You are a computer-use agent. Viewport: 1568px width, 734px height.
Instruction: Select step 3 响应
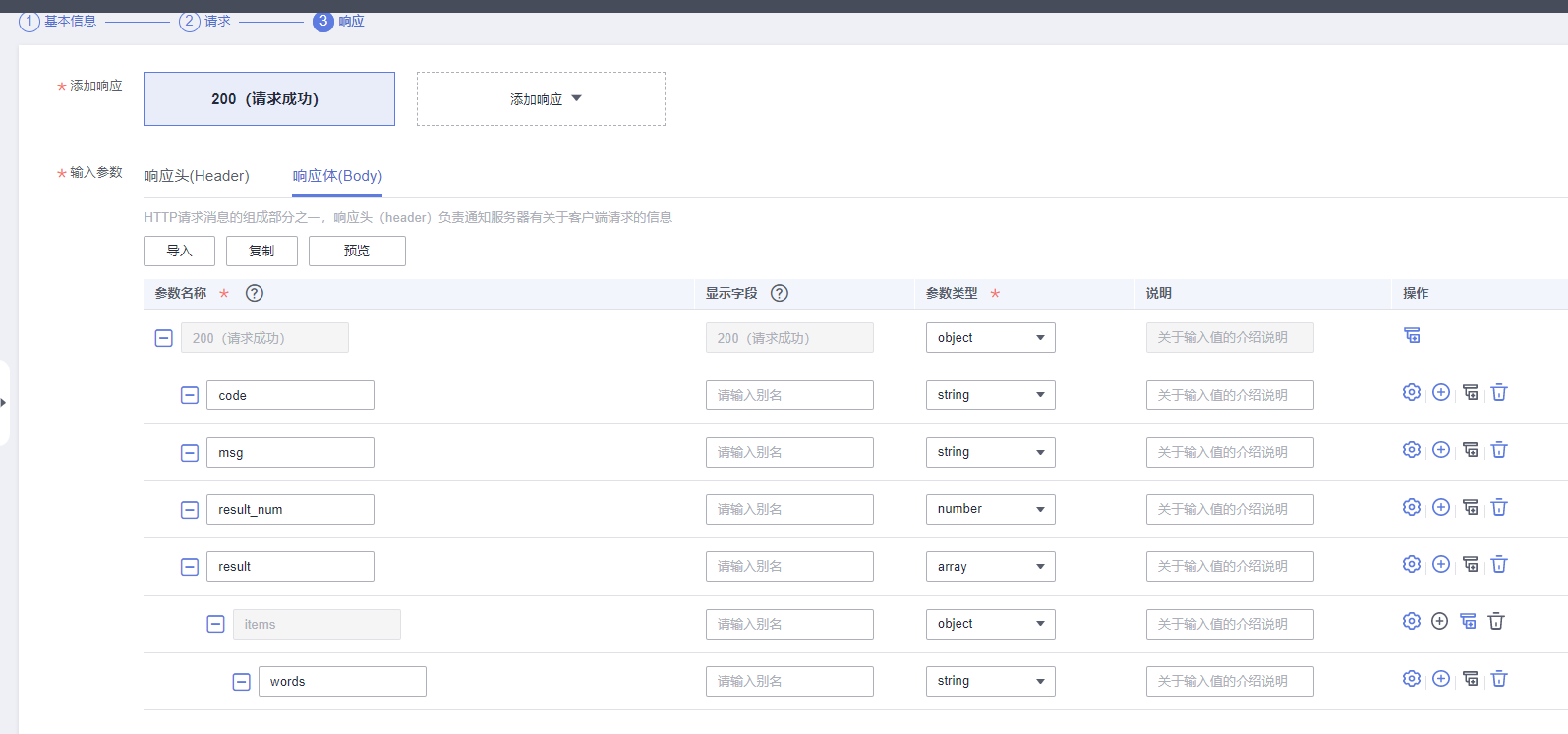338,21
